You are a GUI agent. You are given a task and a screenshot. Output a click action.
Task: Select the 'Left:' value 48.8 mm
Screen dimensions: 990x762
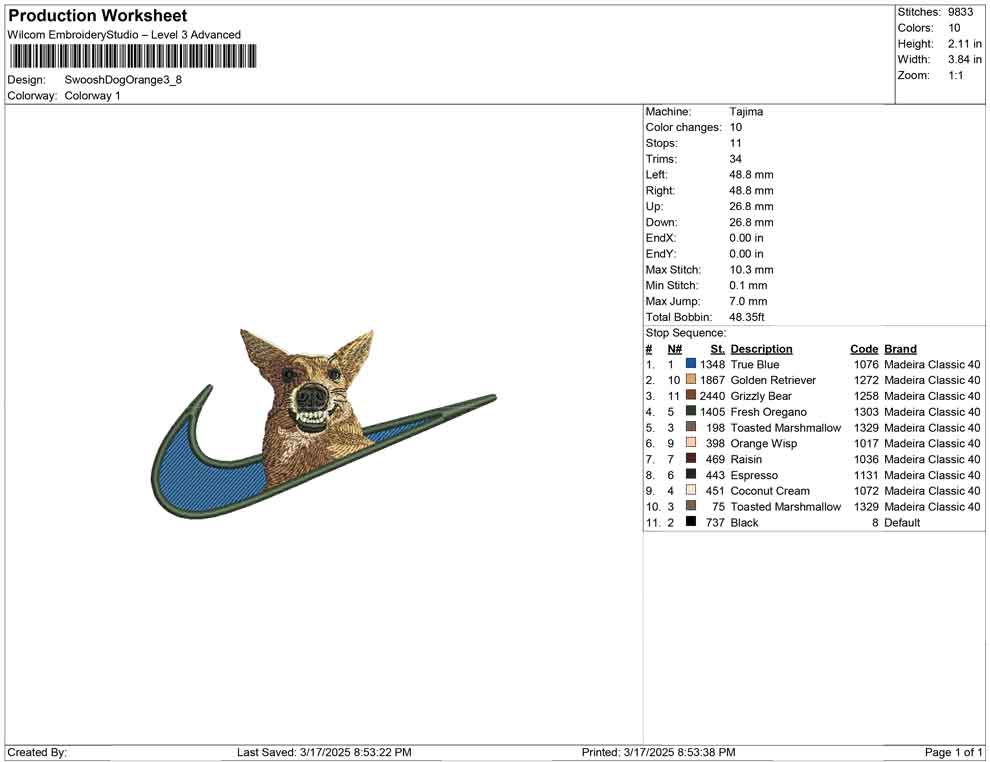pyautogui.click(x=751, y=175)
